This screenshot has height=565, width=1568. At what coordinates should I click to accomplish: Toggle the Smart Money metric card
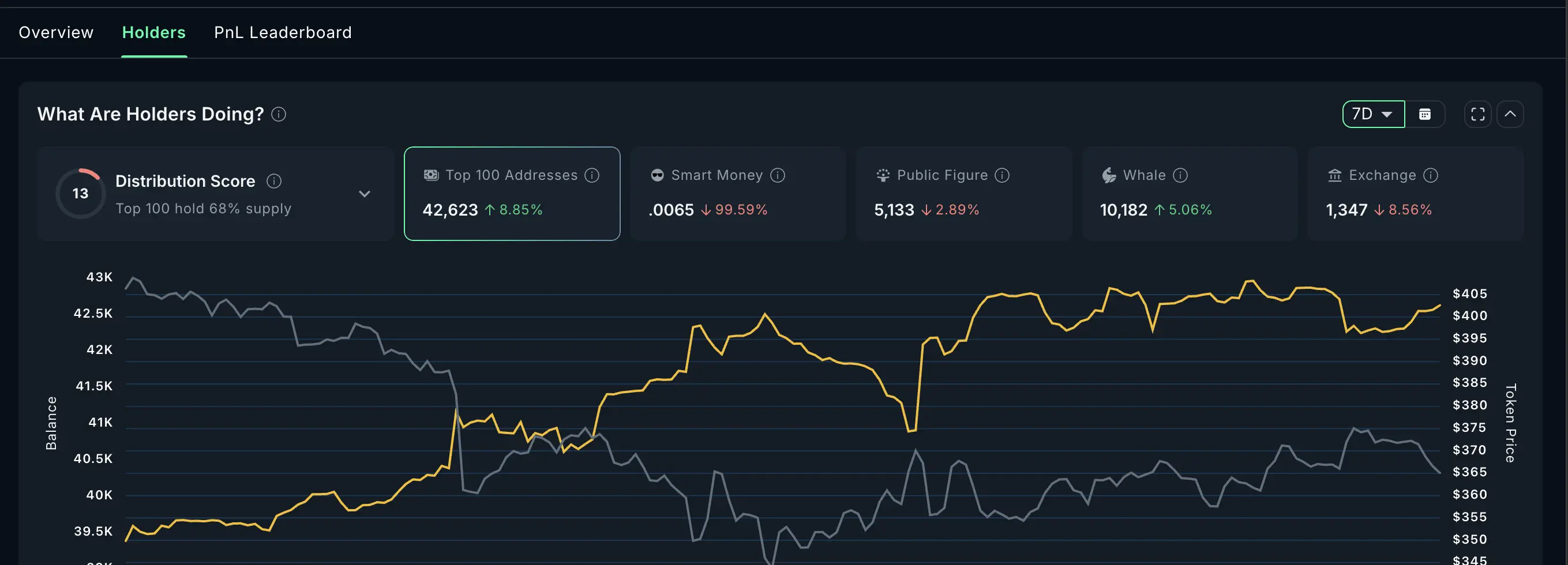tap(737, 193)
